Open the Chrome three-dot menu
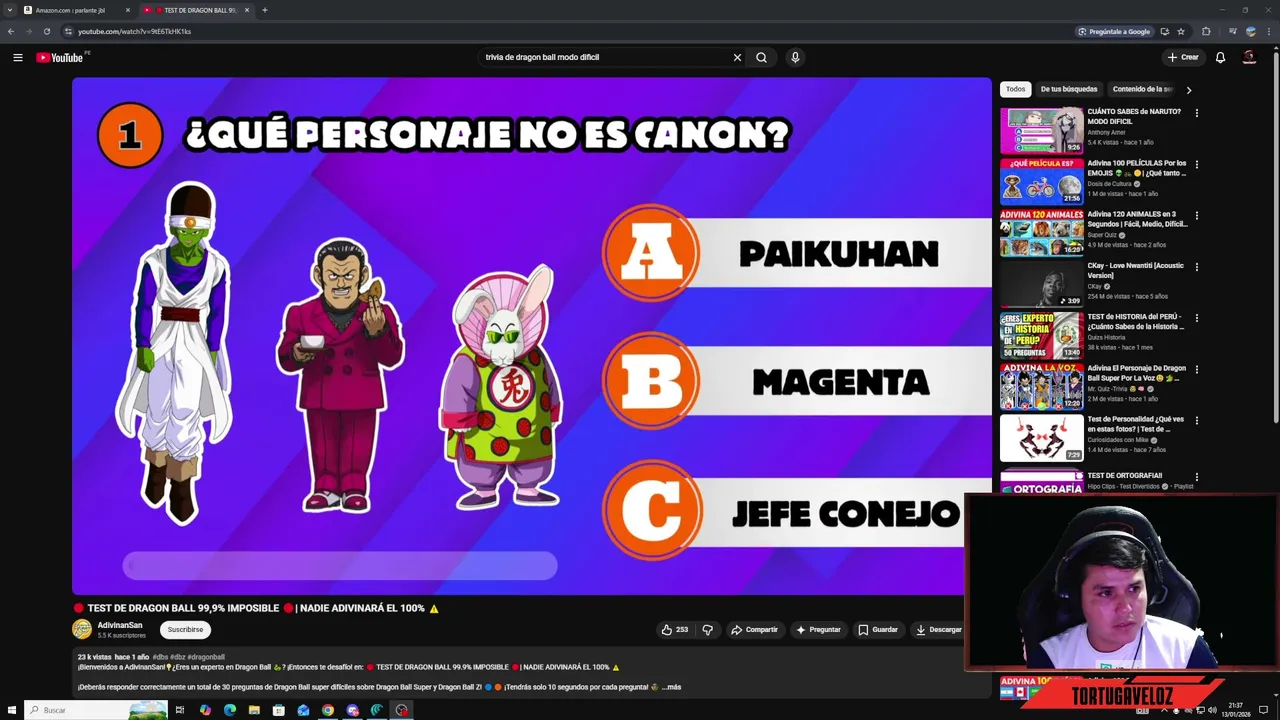 point(1269,31)
